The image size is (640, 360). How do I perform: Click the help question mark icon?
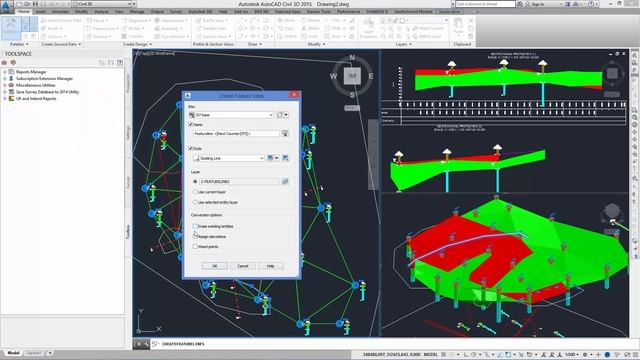[591, 4]
